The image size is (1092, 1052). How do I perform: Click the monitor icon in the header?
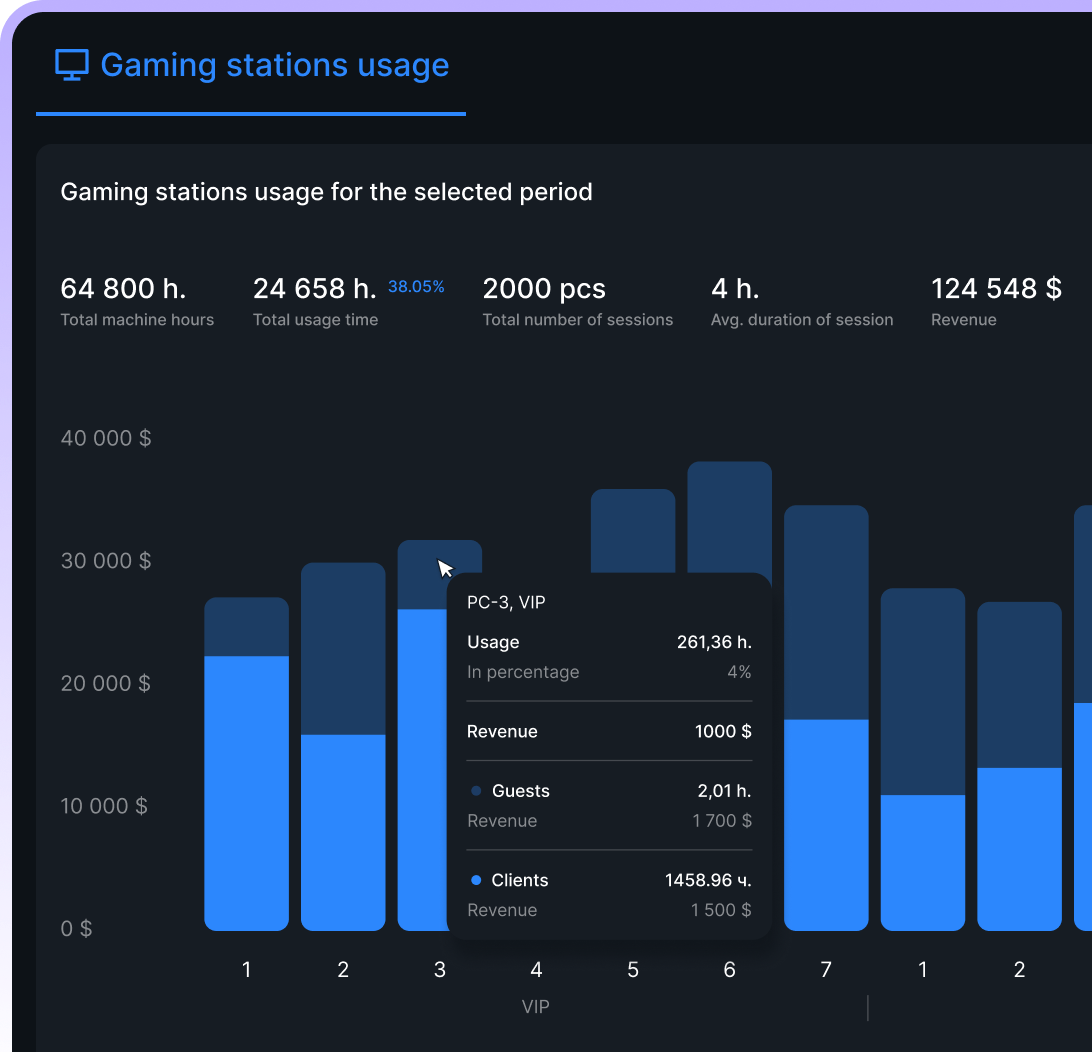tap(71, 66)
